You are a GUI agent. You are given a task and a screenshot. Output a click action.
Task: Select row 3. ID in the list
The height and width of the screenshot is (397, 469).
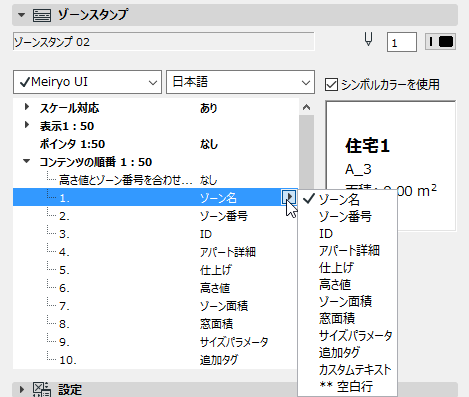(x=156, y=234)
